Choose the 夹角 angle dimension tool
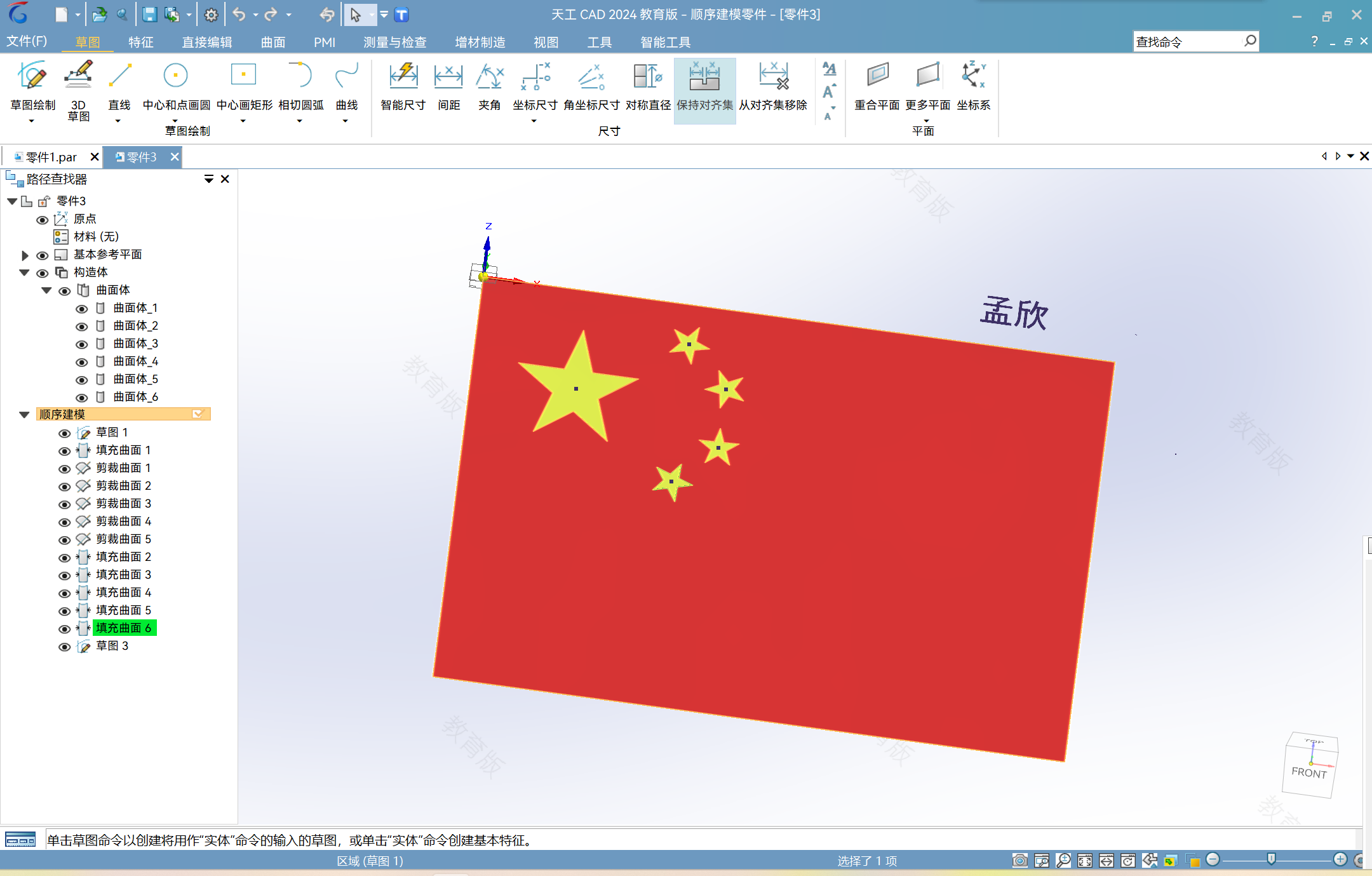 (489, 86)
